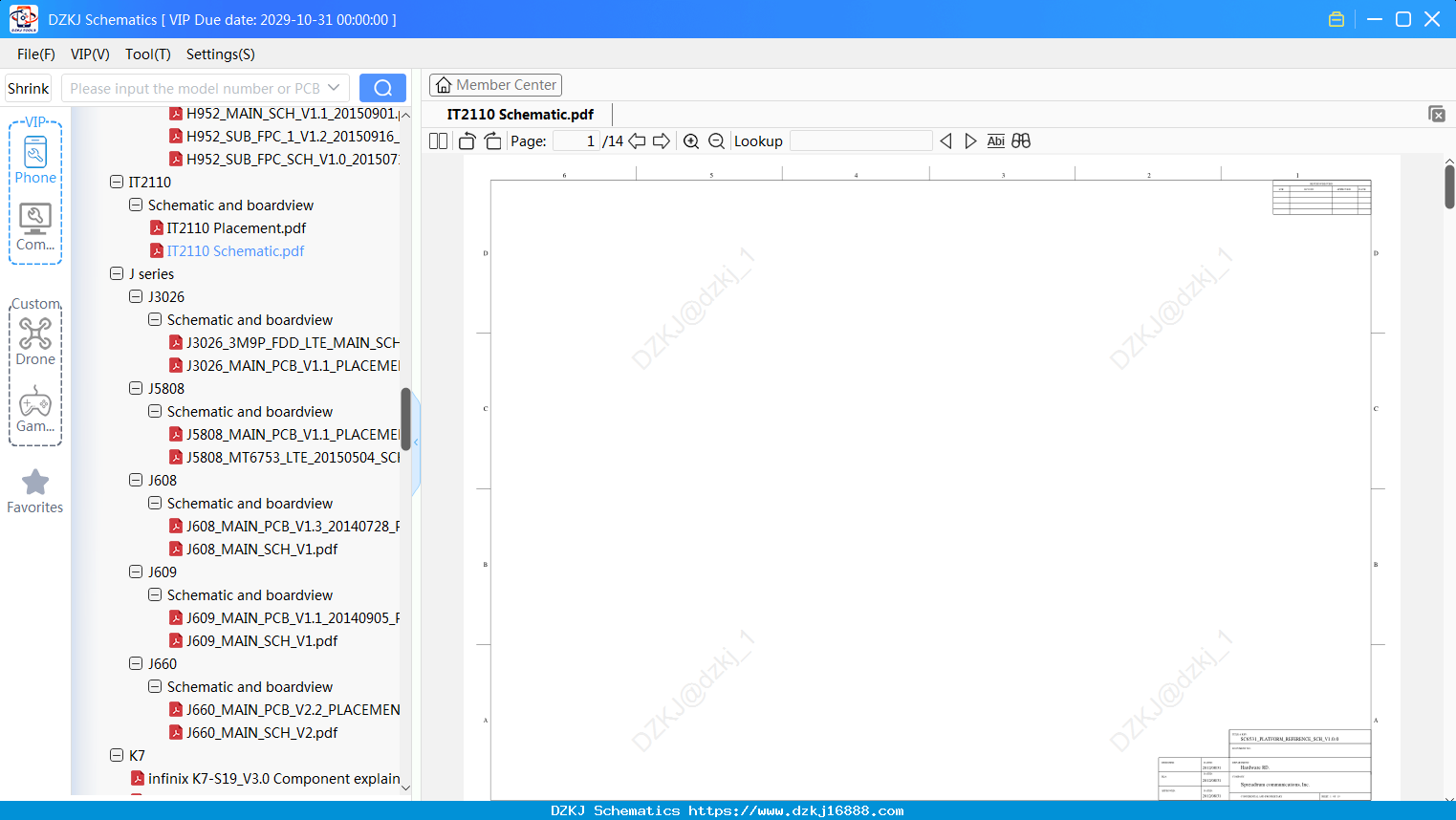Open H952_SUB_FPC_SCH_V1.0 file

click(284, 160)
